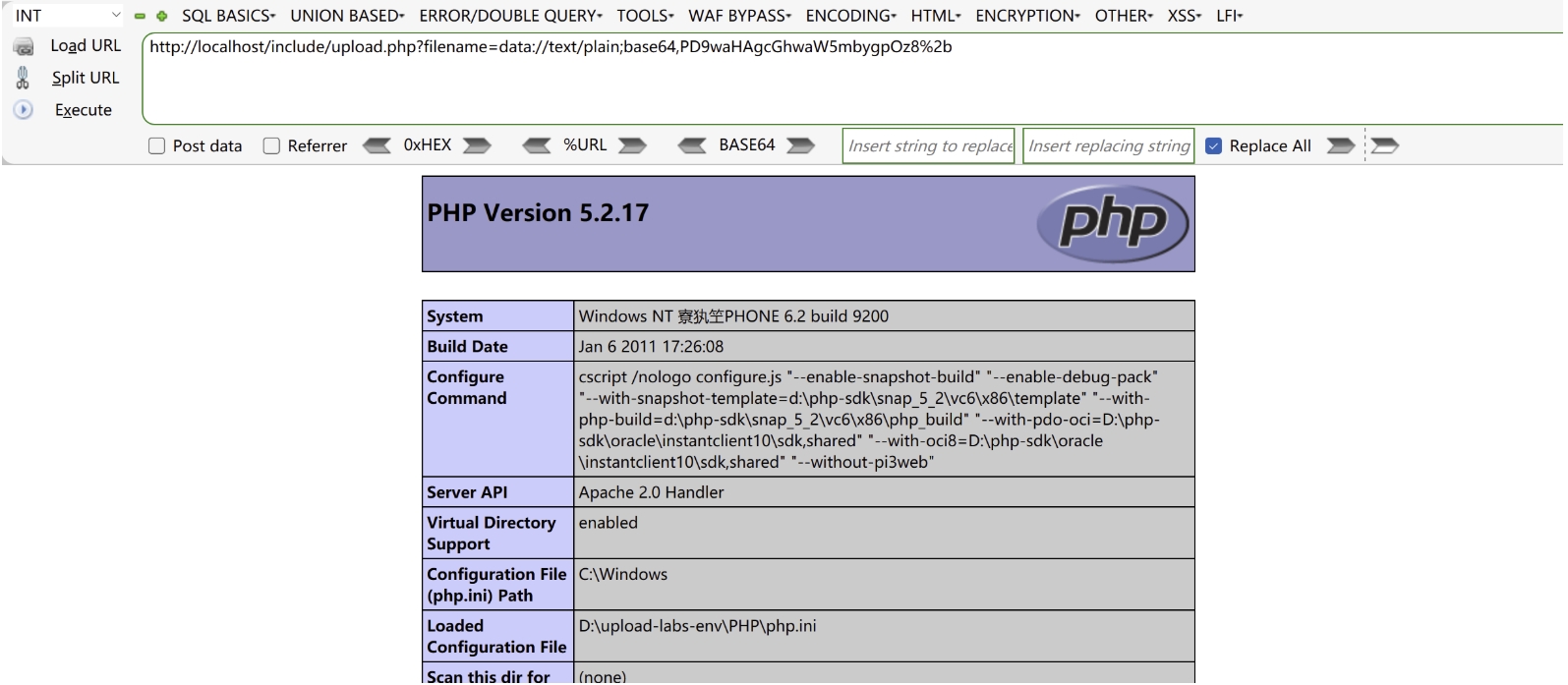Image resolution: width=1568 pixels, height=685 pixels.
Task: Open the ENCODING menu
Action: (x=850, y=16)
